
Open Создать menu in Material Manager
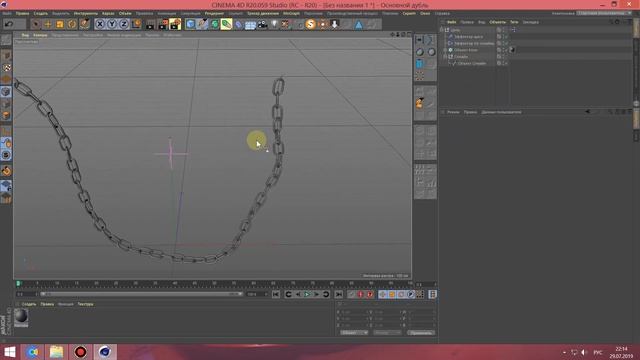click(x=29, y=304)
